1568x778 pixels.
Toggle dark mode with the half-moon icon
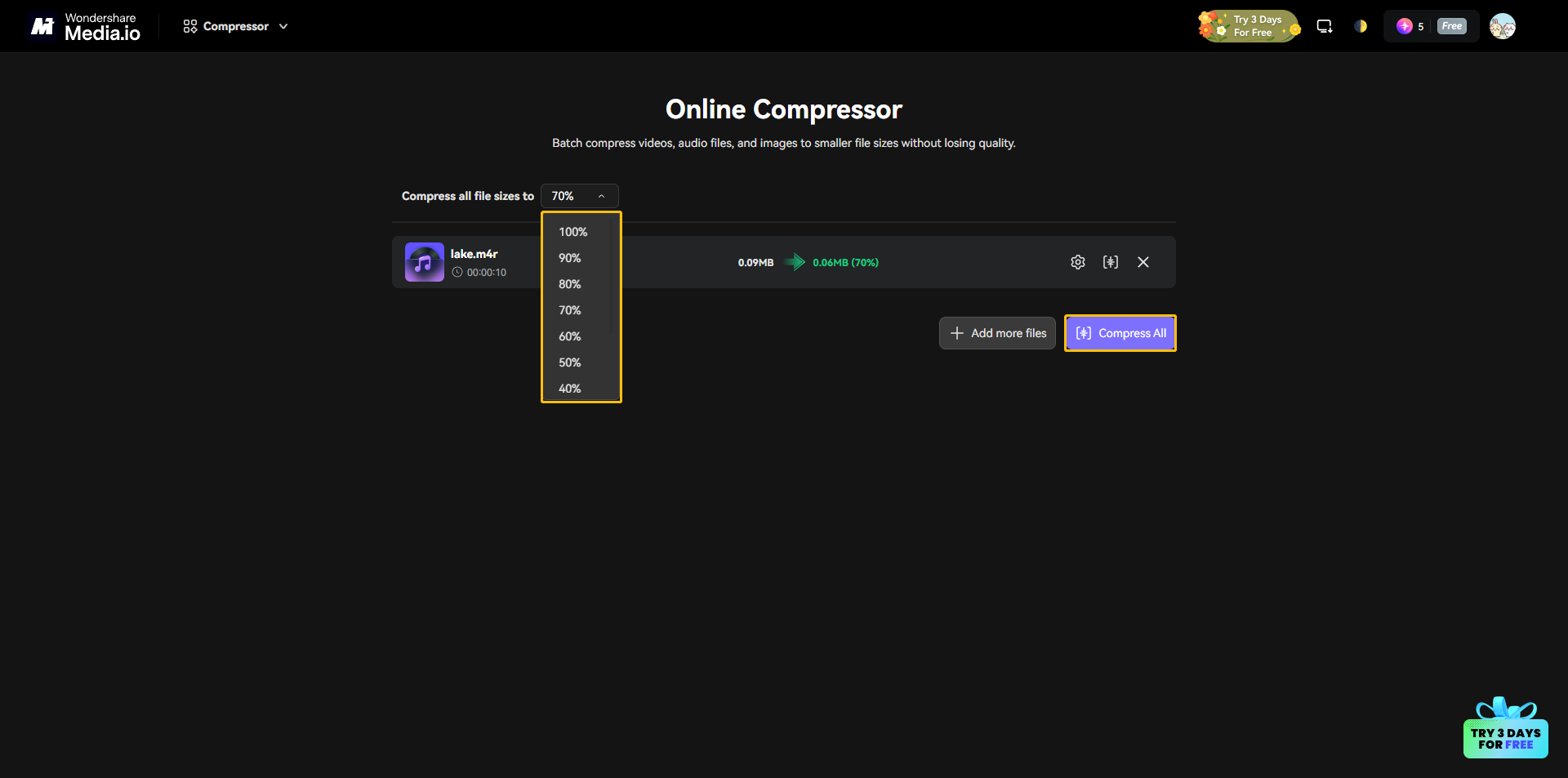(x=1361, y=26)
